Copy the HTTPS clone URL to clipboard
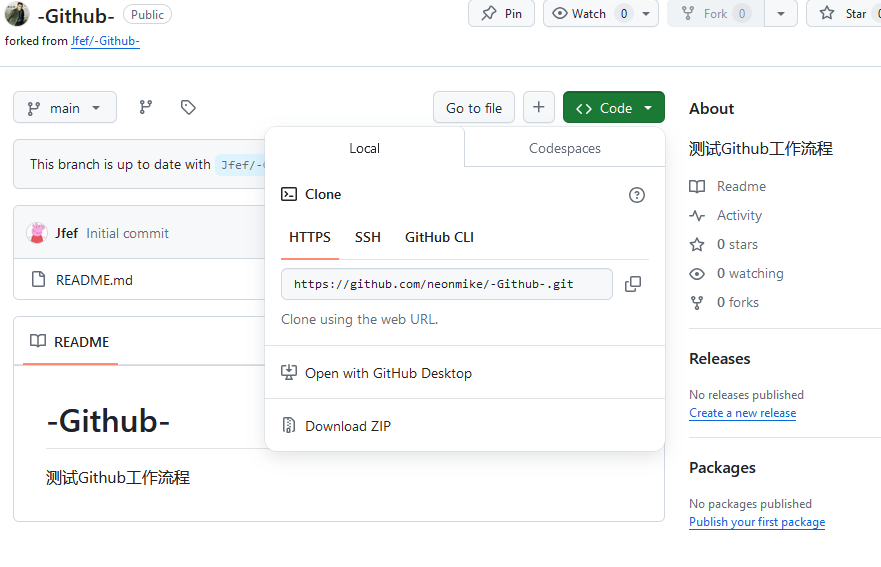This screenshot has height=567, width=881. click(x=633, y=284)
